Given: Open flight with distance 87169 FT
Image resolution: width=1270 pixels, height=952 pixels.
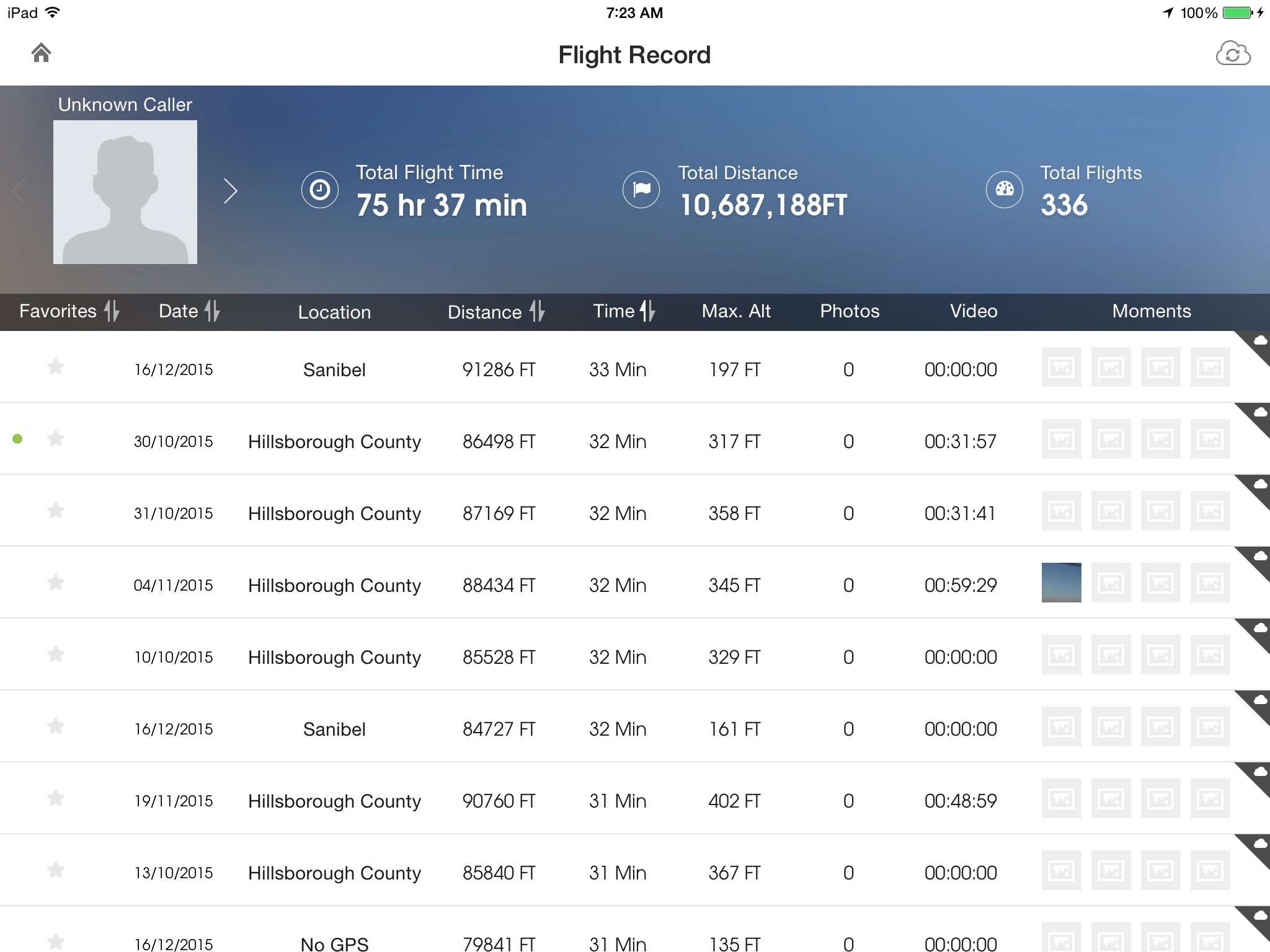Looking at the screenshot, I should point(635,511).
